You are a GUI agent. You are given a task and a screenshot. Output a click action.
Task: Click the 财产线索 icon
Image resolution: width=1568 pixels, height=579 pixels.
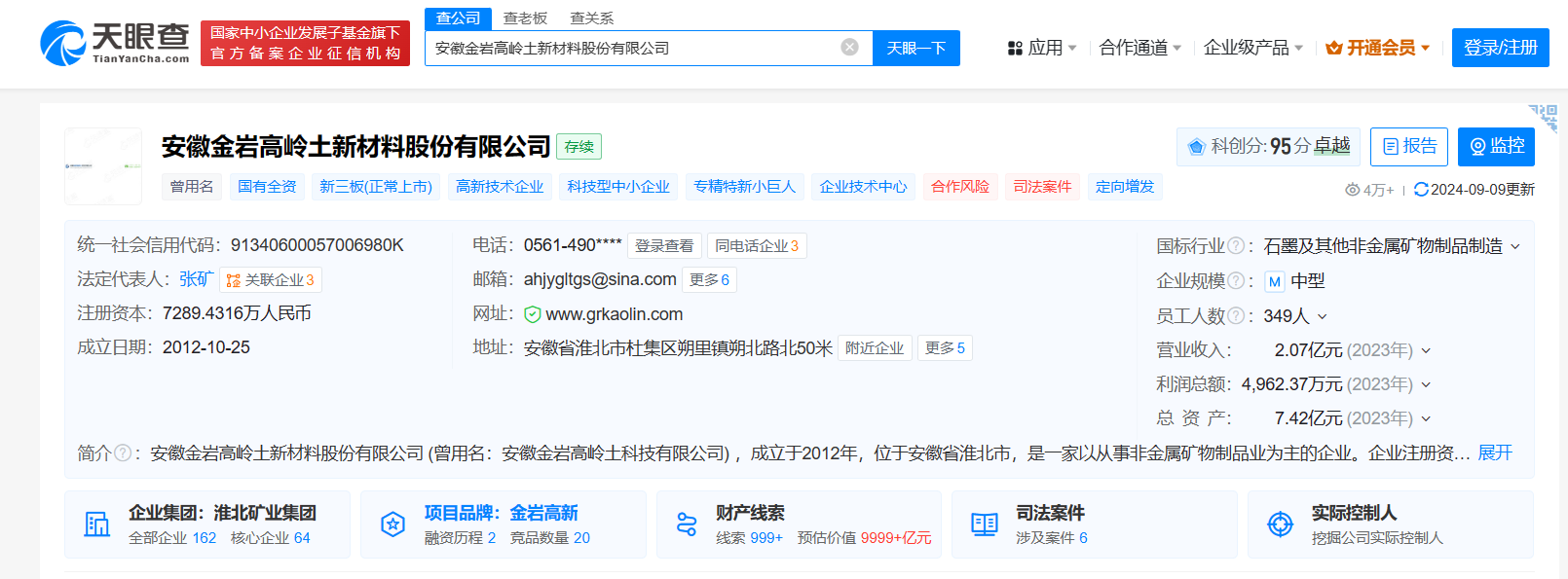687,525
